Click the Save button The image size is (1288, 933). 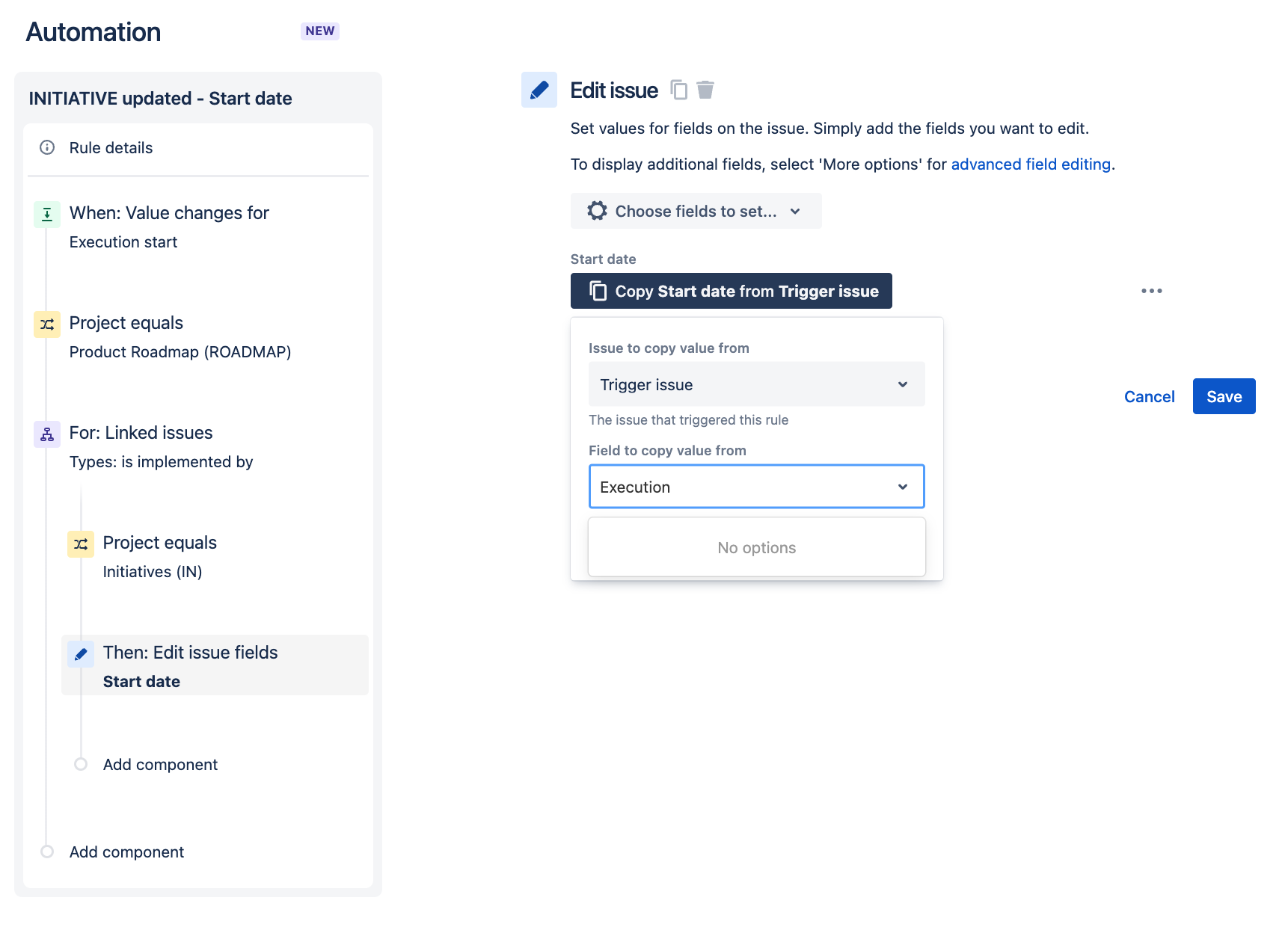coord(1224,396)
